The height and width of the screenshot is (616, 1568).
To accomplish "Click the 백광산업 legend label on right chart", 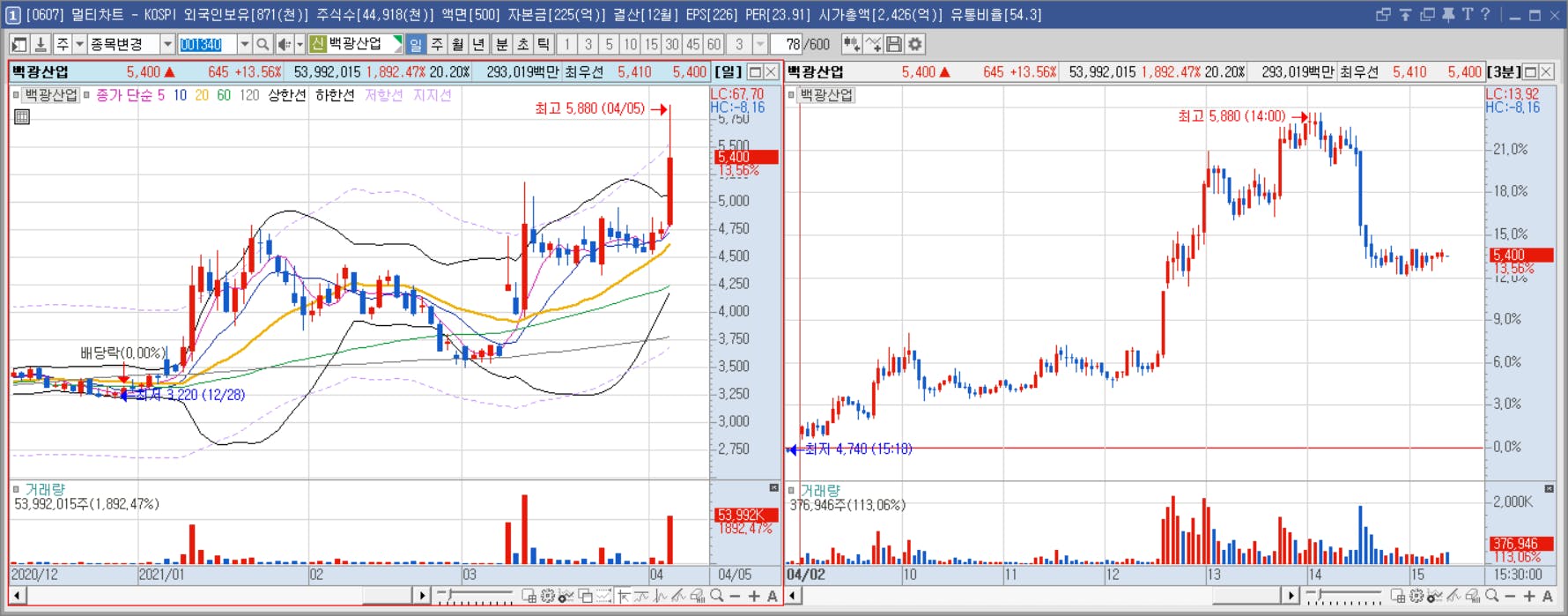I will coord(826,94).
